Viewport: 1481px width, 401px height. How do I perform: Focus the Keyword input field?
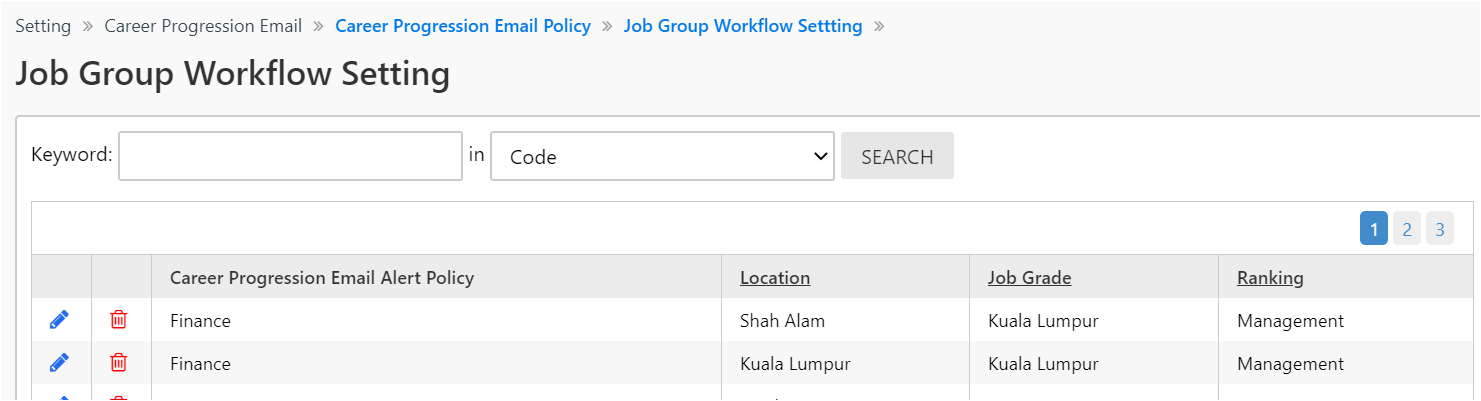click(290, 157)
